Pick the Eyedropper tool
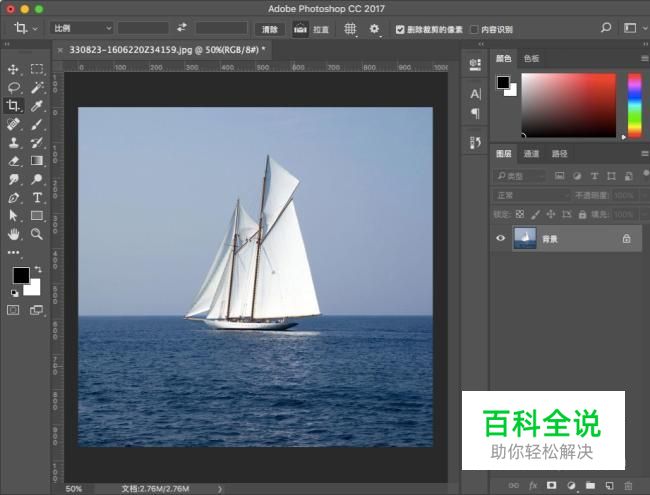Image resolution: width=650 pixels, height=495 pixels. (x=37, y=106)
